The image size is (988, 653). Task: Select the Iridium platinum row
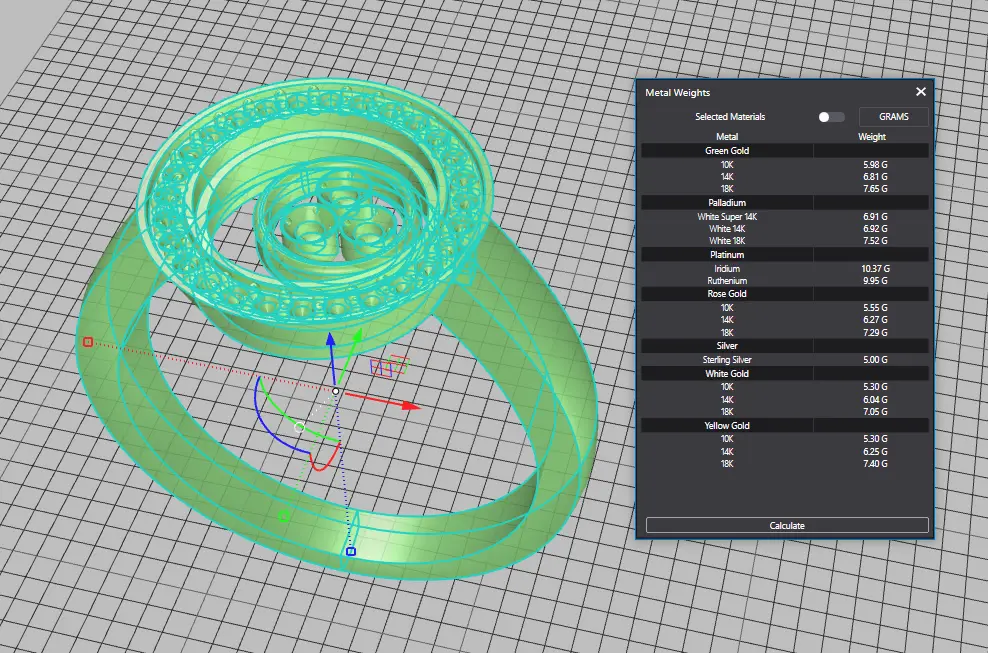click(x=727, y=269)
